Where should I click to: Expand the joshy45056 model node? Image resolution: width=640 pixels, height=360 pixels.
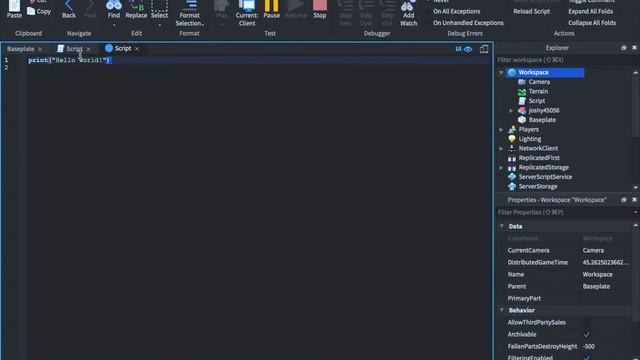(511, 111)
